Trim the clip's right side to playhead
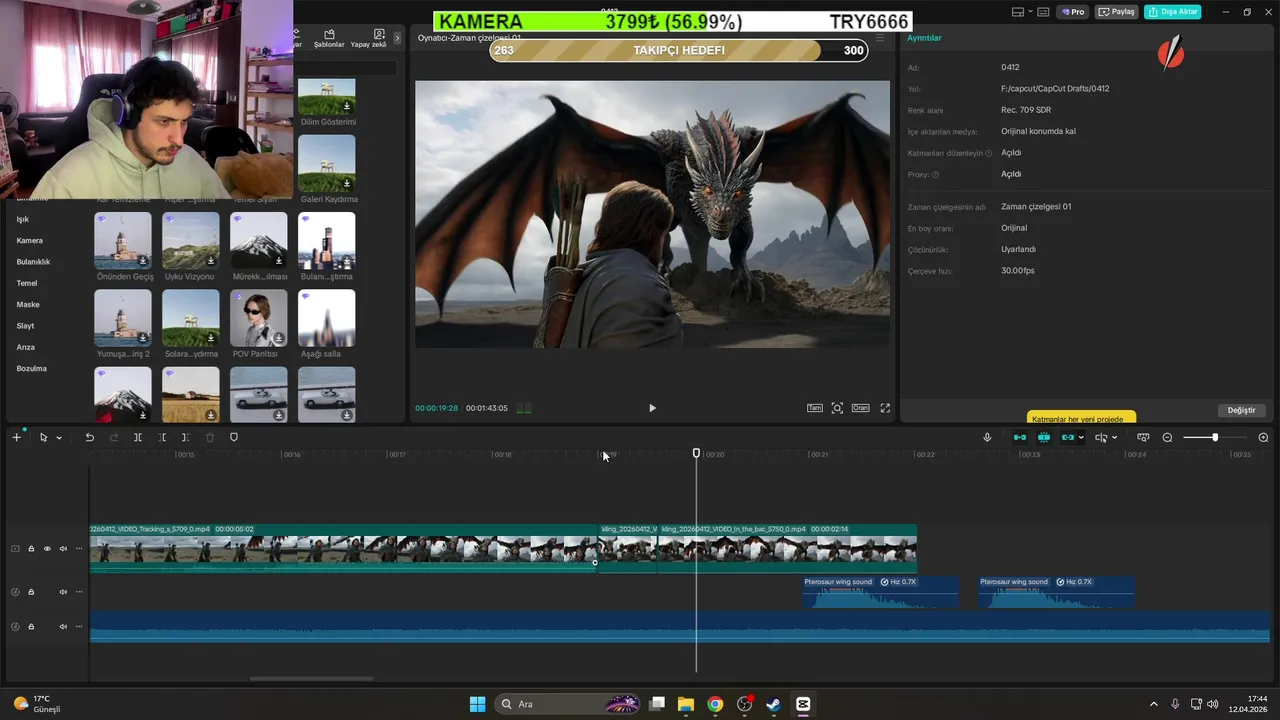This screenshot has width=1280, height=720. (185, 437)
